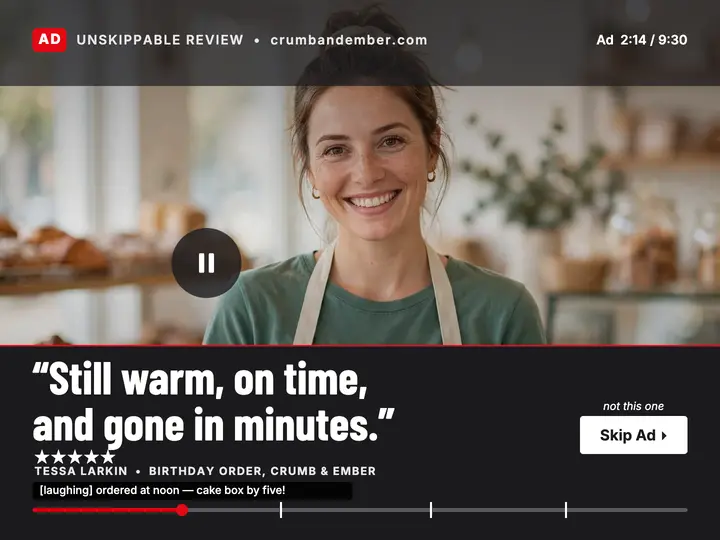Jump to the third white chapter marker on the progress bar

[566, 510]
